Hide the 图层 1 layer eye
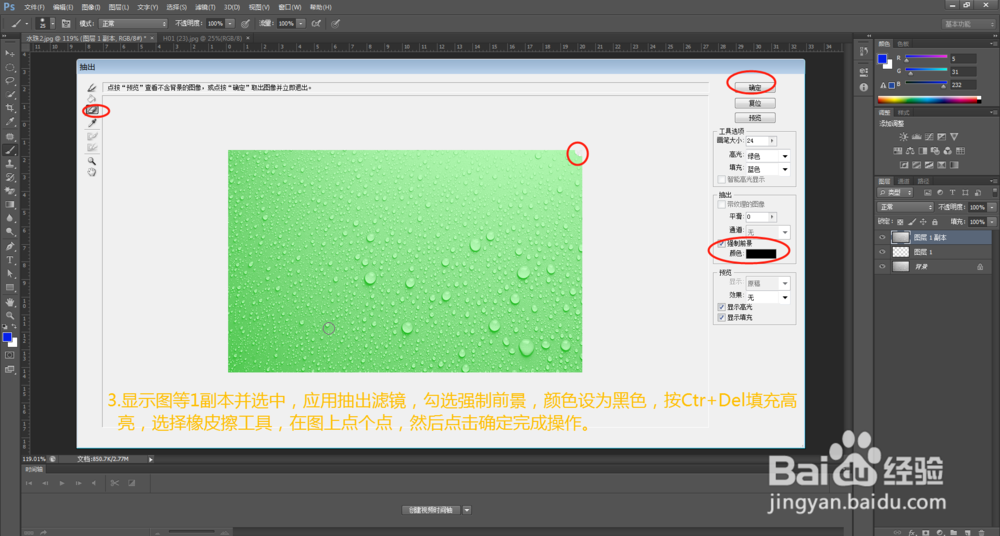Image resolution: width=1000 pixels, height=536 pixels. 883,252
